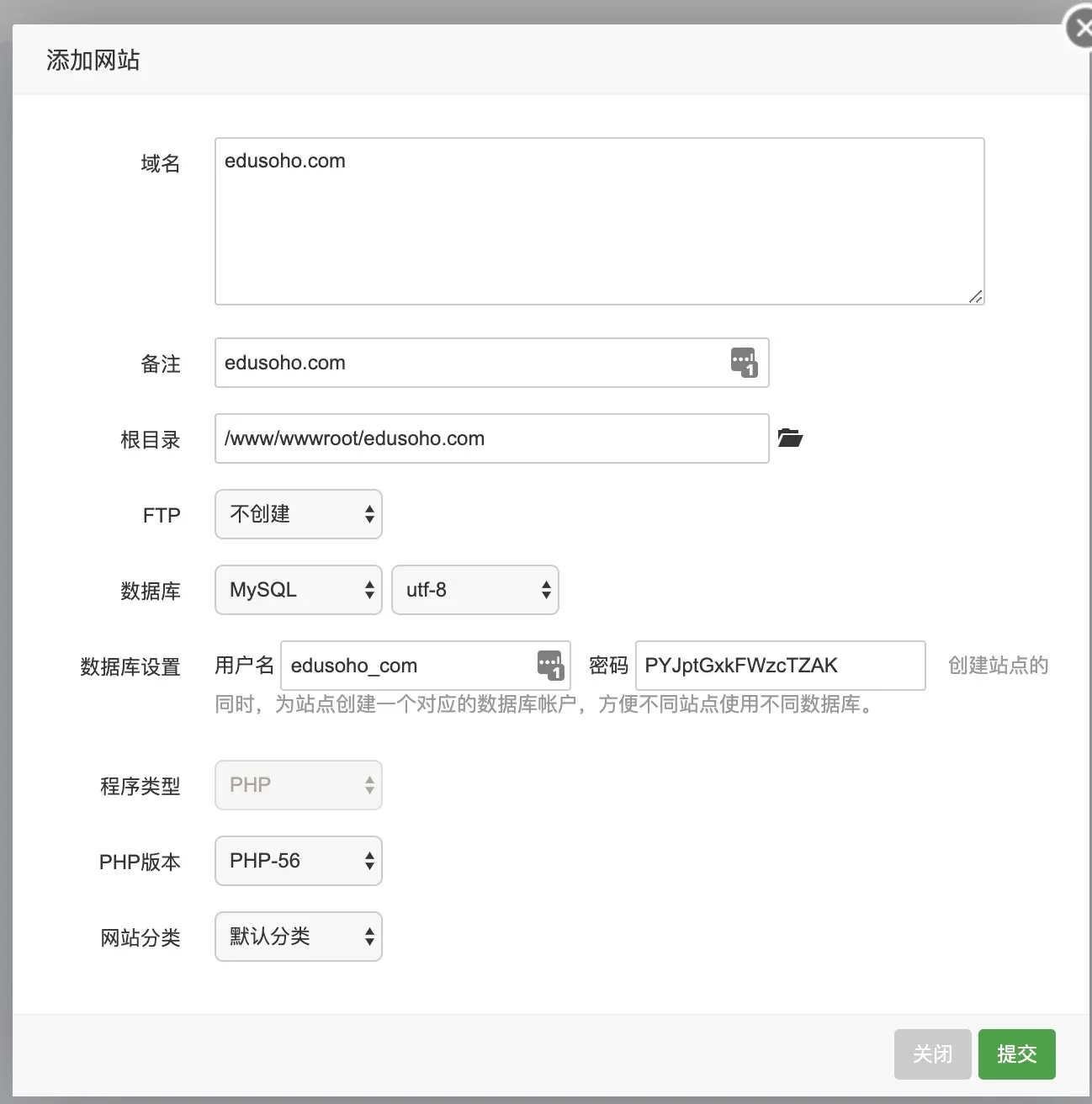1092x1104 pixels.
Task: Focus the database 密码 input
Action: [781, 666]
